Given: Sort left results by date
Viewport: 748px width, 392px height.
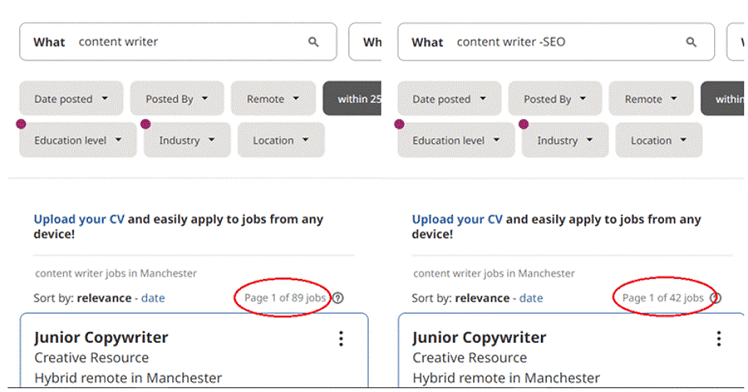Looking at the screenshot, I should point(153,298).
